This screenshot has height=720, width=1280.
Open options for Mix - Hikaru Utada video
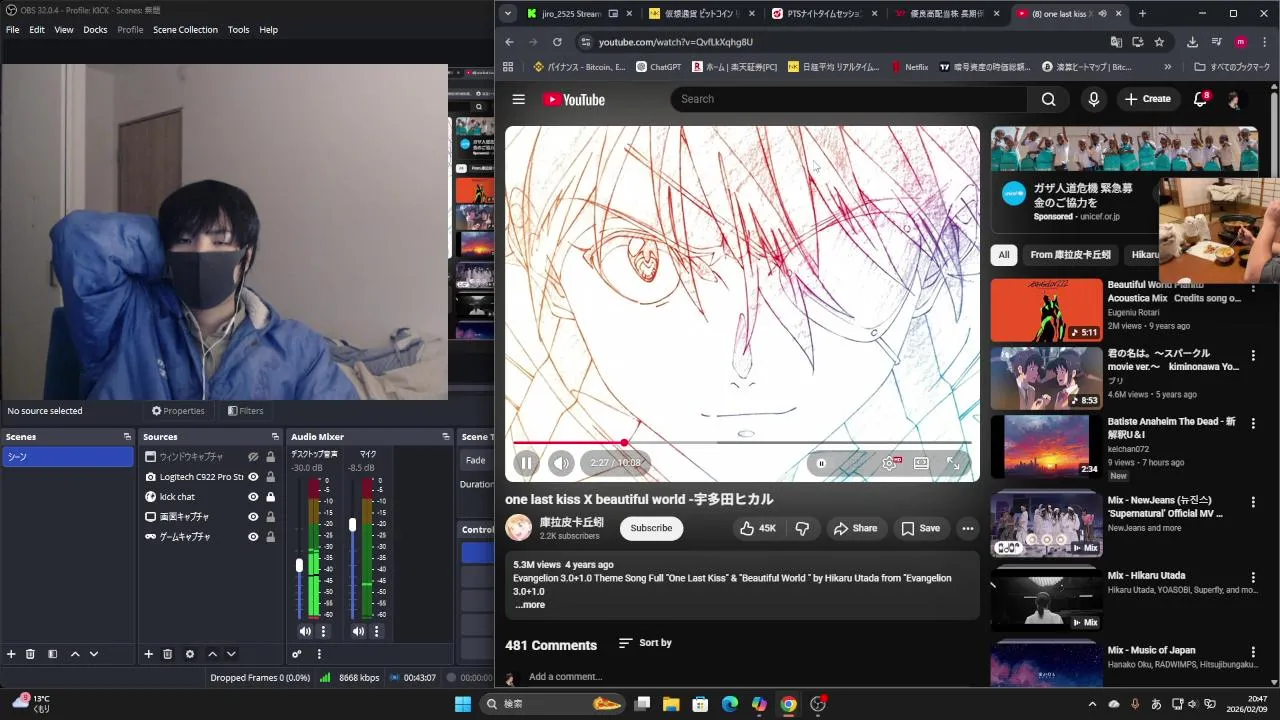click(1252, 578)
